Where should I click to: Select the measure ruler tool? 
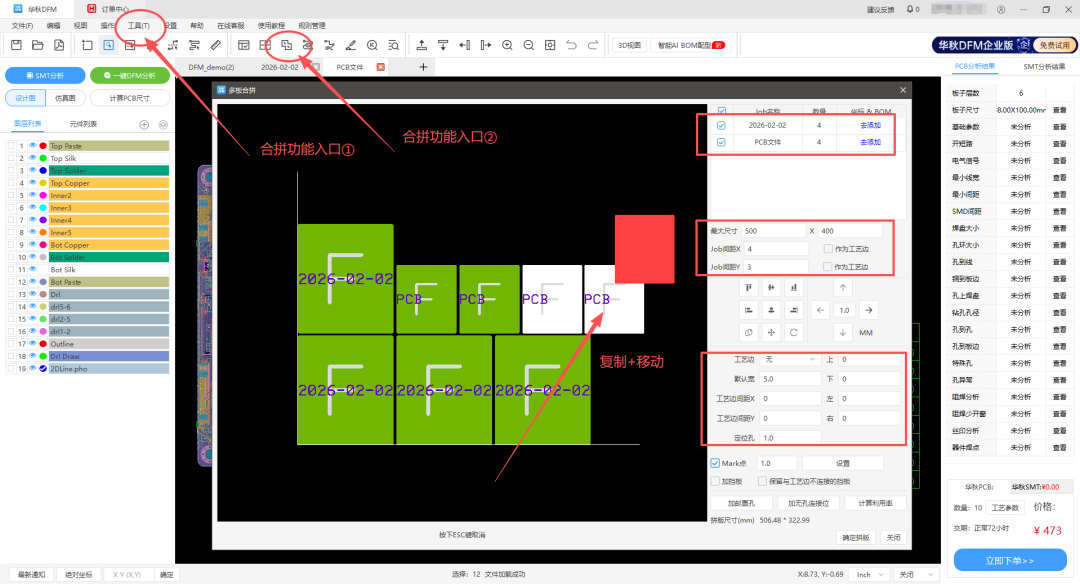click(x=216, y=45)
